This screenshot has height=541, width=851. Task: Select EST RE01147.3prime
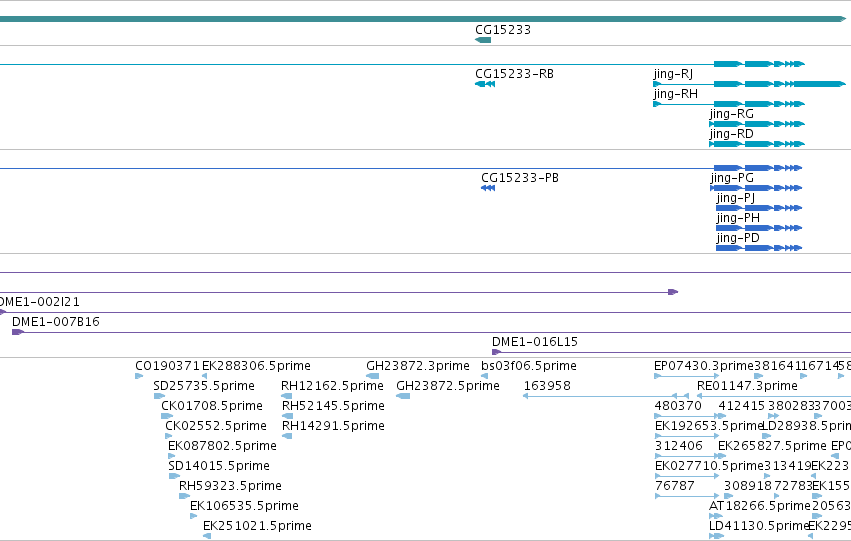(x=747, y=386)
